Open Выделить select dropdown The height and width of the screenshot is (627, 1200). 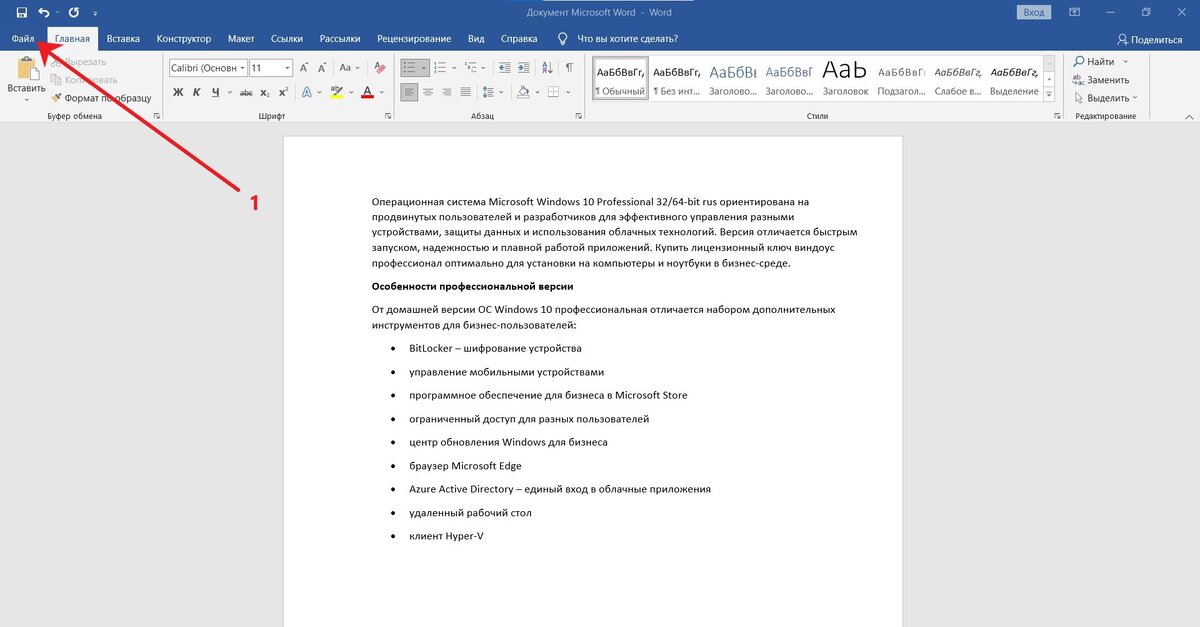point(1107,98)
